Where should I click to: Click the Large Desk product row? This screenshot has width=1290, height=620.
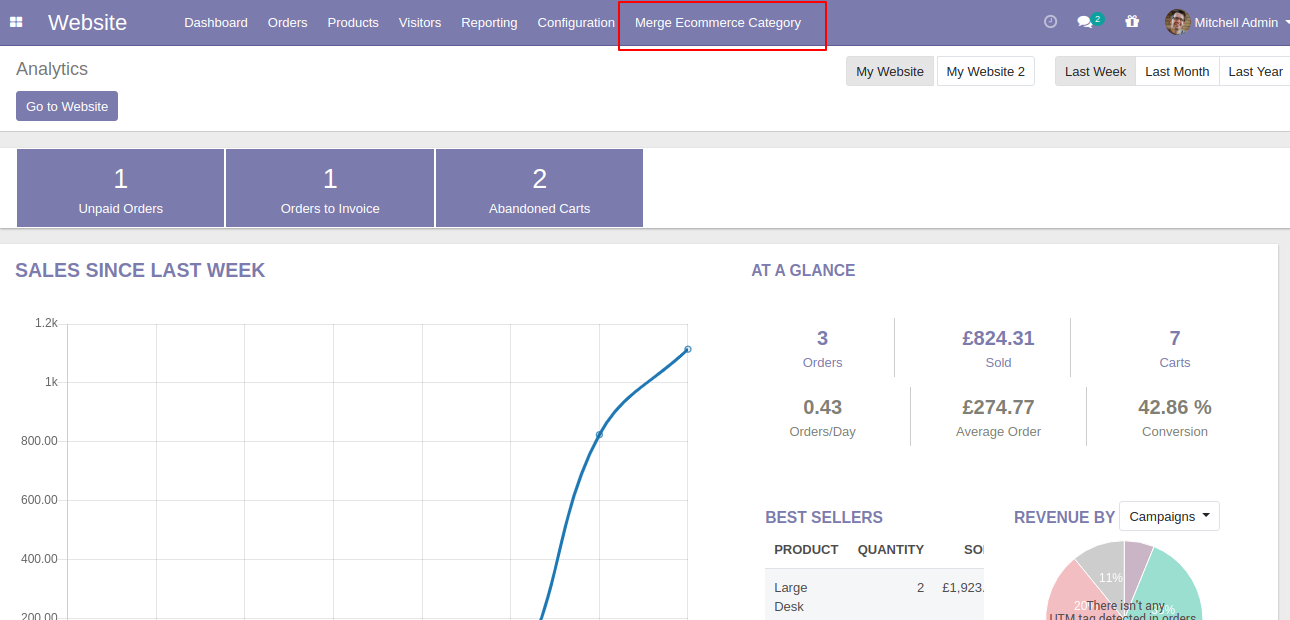click(x=875, y=597)
